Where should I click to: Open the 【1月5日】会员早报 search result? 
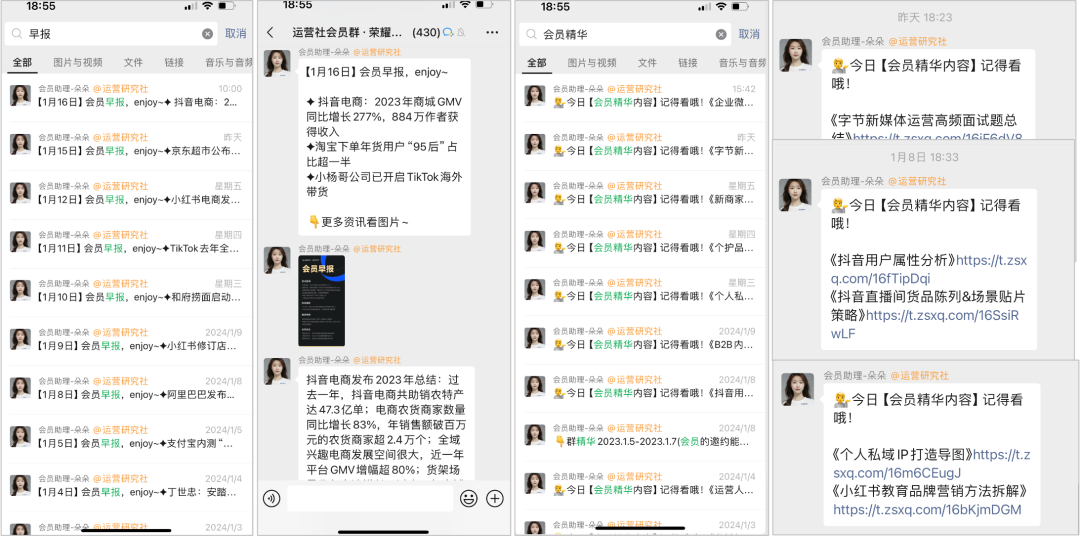[x=127, y=437]
